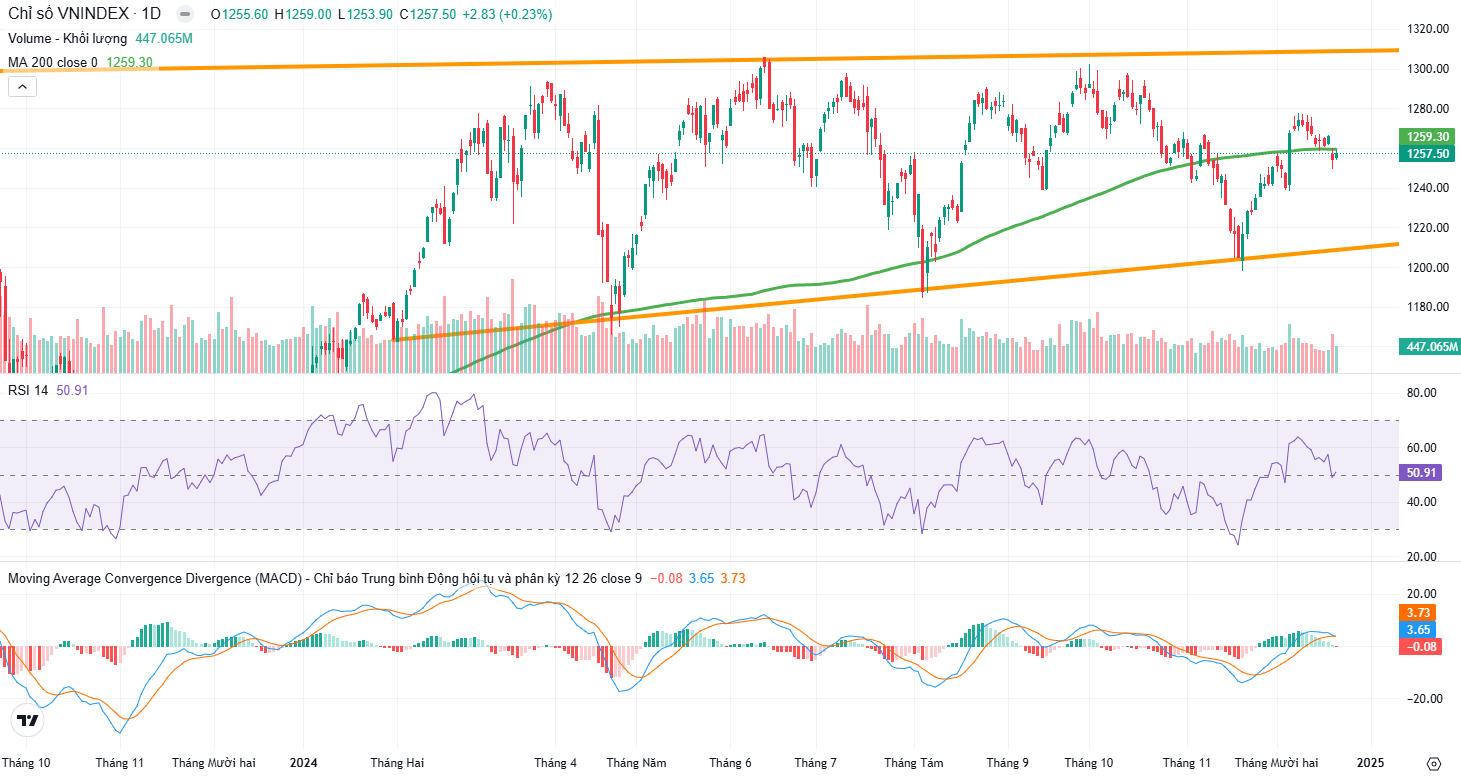The image size is (1461, 776).
Task: Click the high value H1259.00
Action: click(x=302, y=14)
